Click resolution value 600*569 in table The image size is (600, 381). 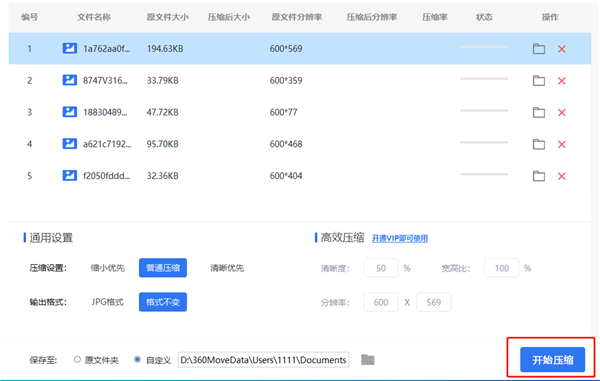tap(286, 49)
